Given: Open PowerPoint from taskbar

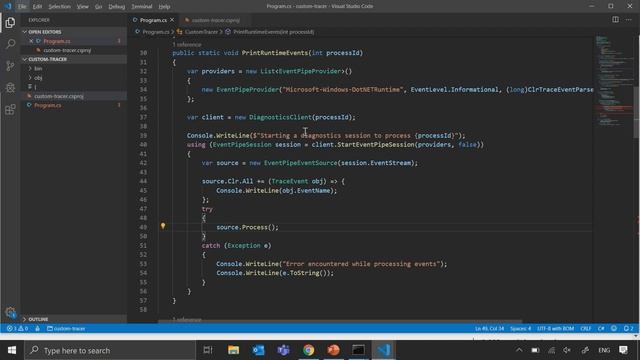Looking at the screenshot, I should 333,350.
